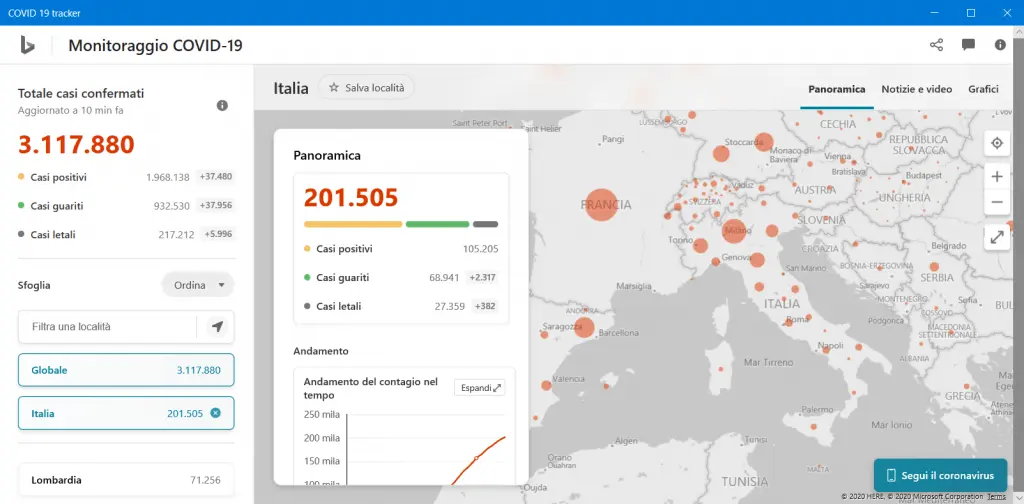Expand map to full screen

tap(997, 238)
